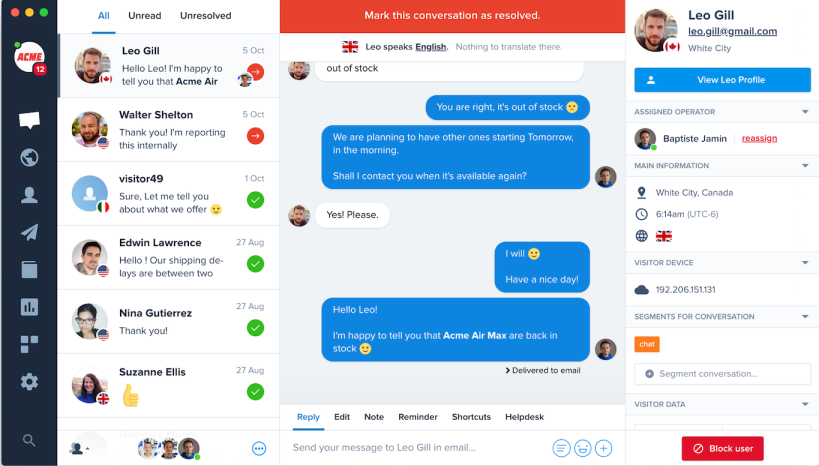
Task: Toggle resolved checkmark on visitor49 conversation
Action: coord(255,200)
